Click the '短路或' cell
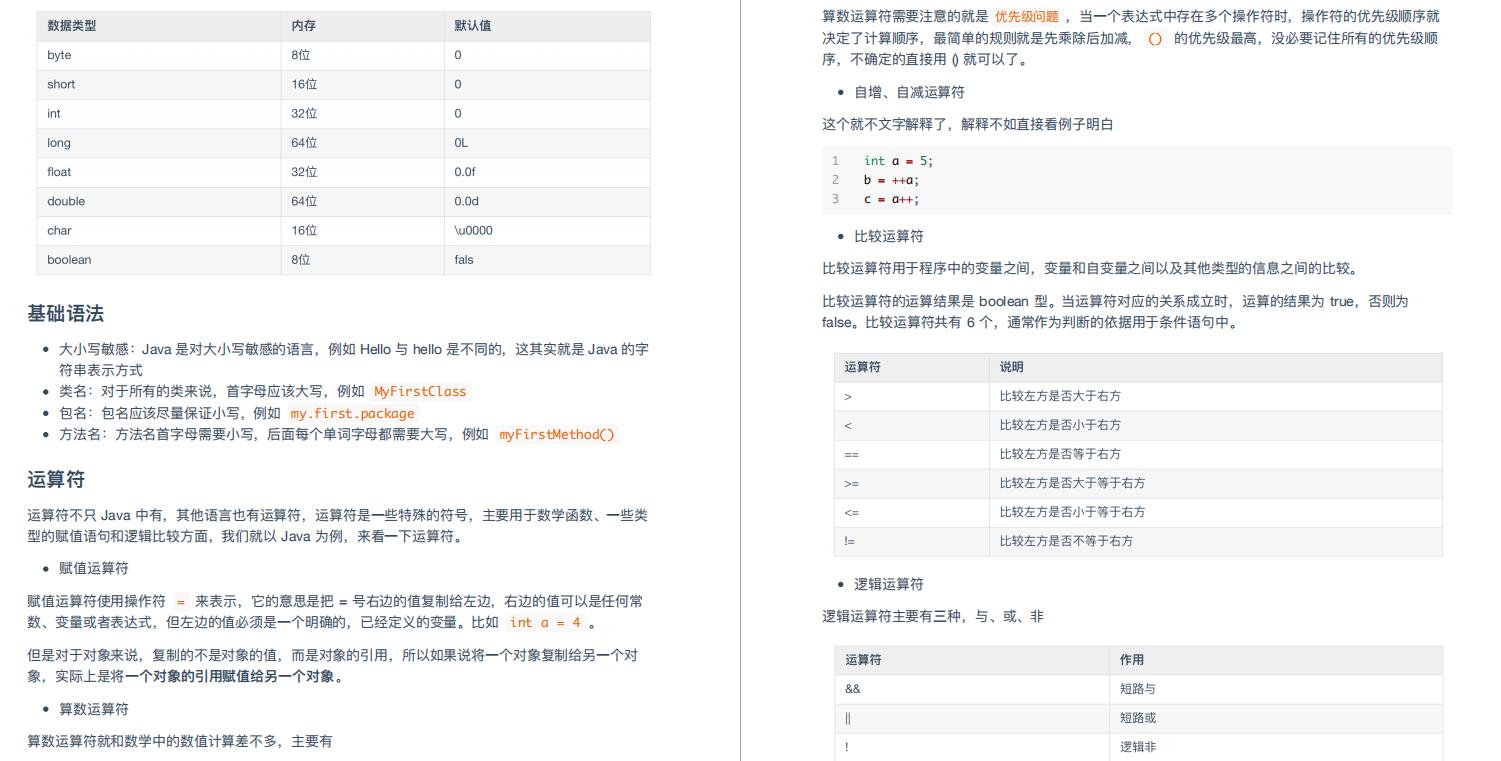The width and height of the screenshot is (1501, 761). pyautogui.click(x=1276, y=718)
